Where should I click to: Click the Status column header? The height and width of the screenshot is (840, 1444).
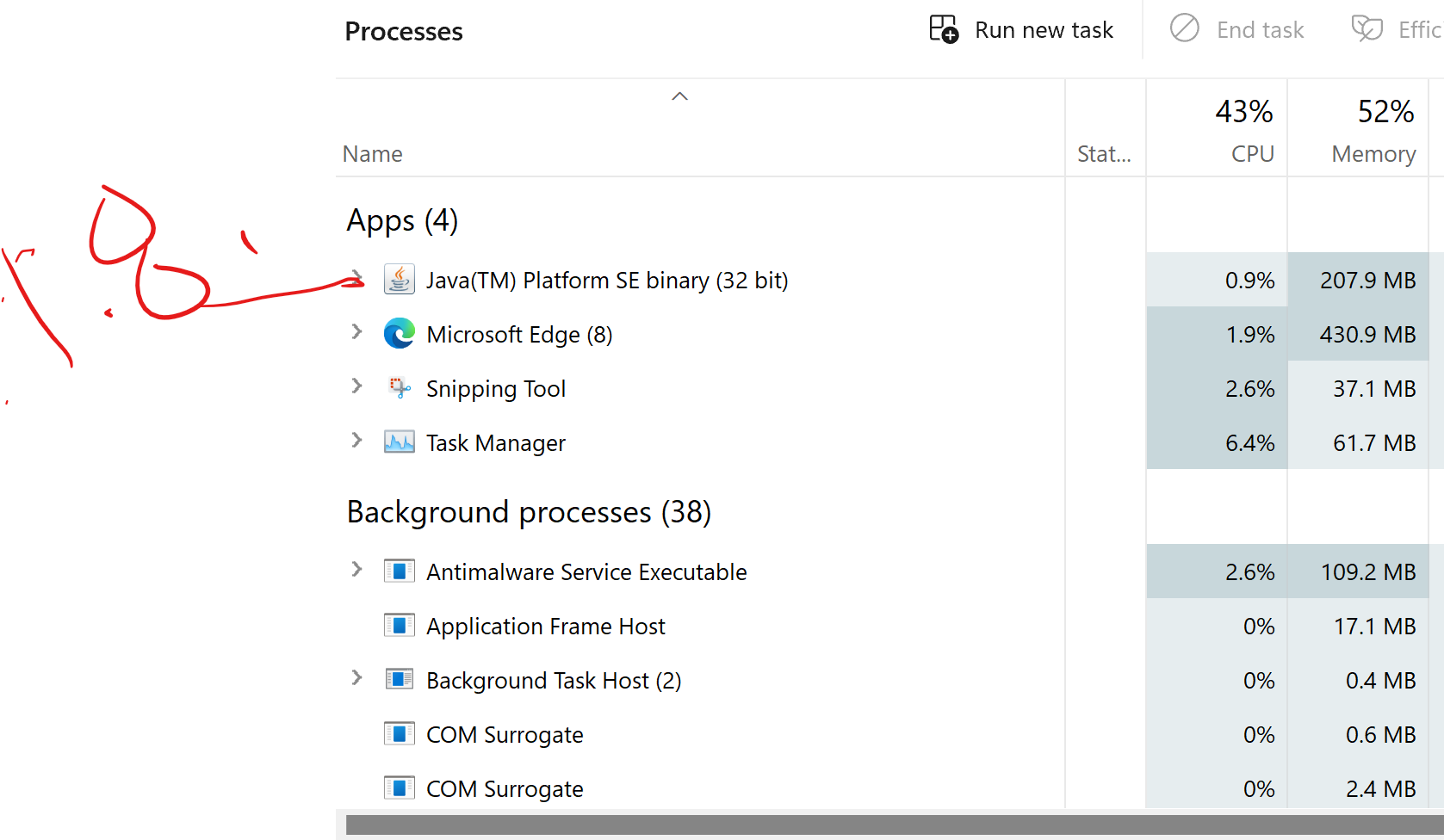(x=1104, y=154)
